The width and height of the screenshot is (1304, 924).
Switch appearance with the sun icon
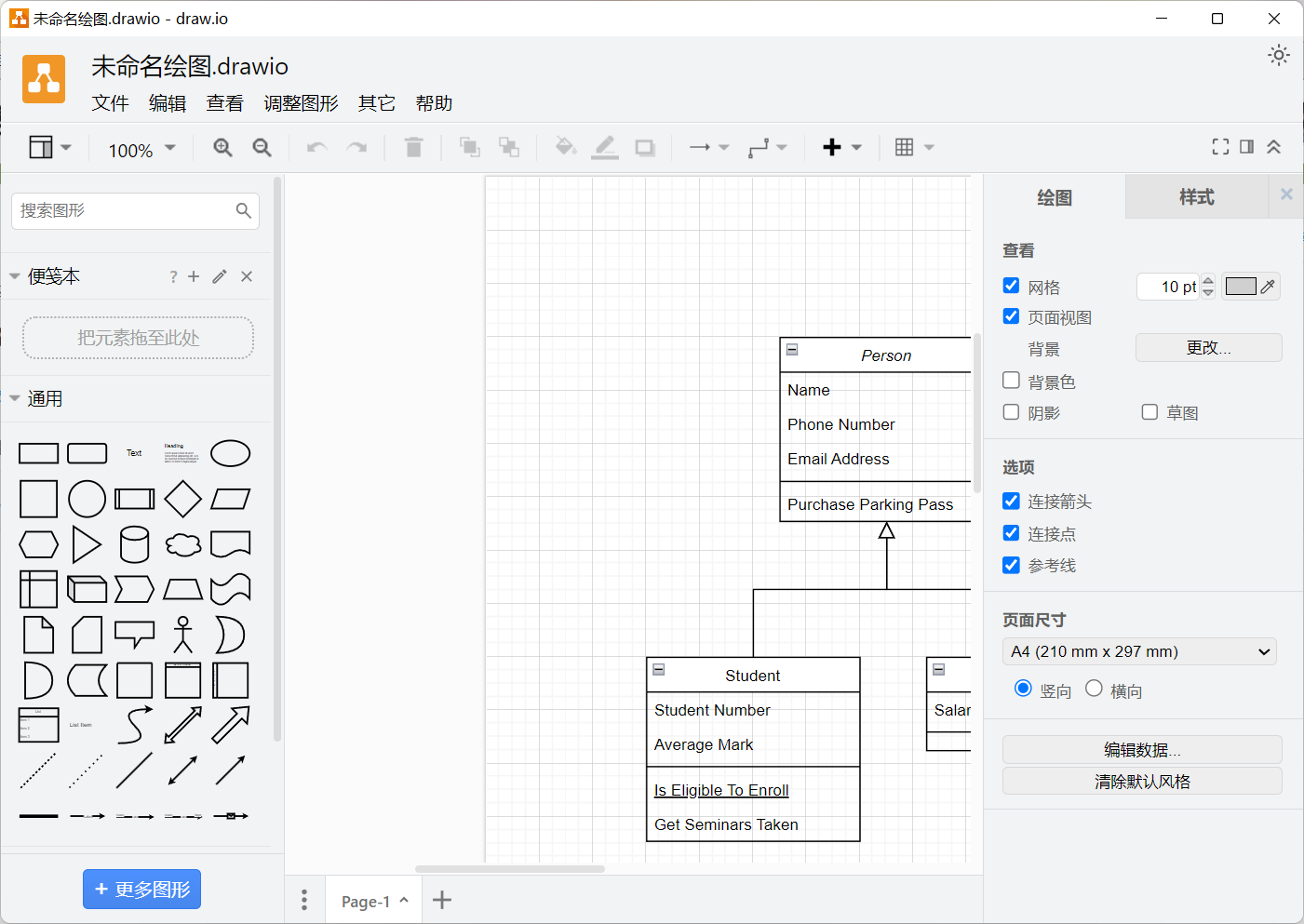click(x=1279, y=55)
